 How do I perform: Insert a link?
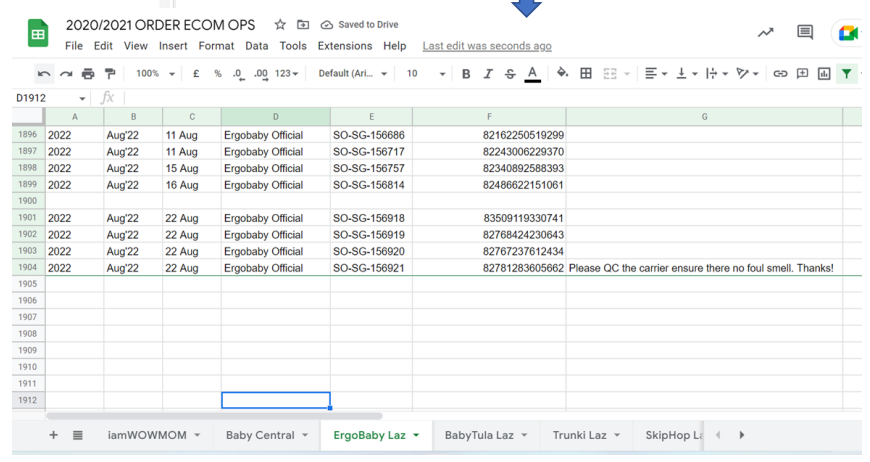click(780, 73)
